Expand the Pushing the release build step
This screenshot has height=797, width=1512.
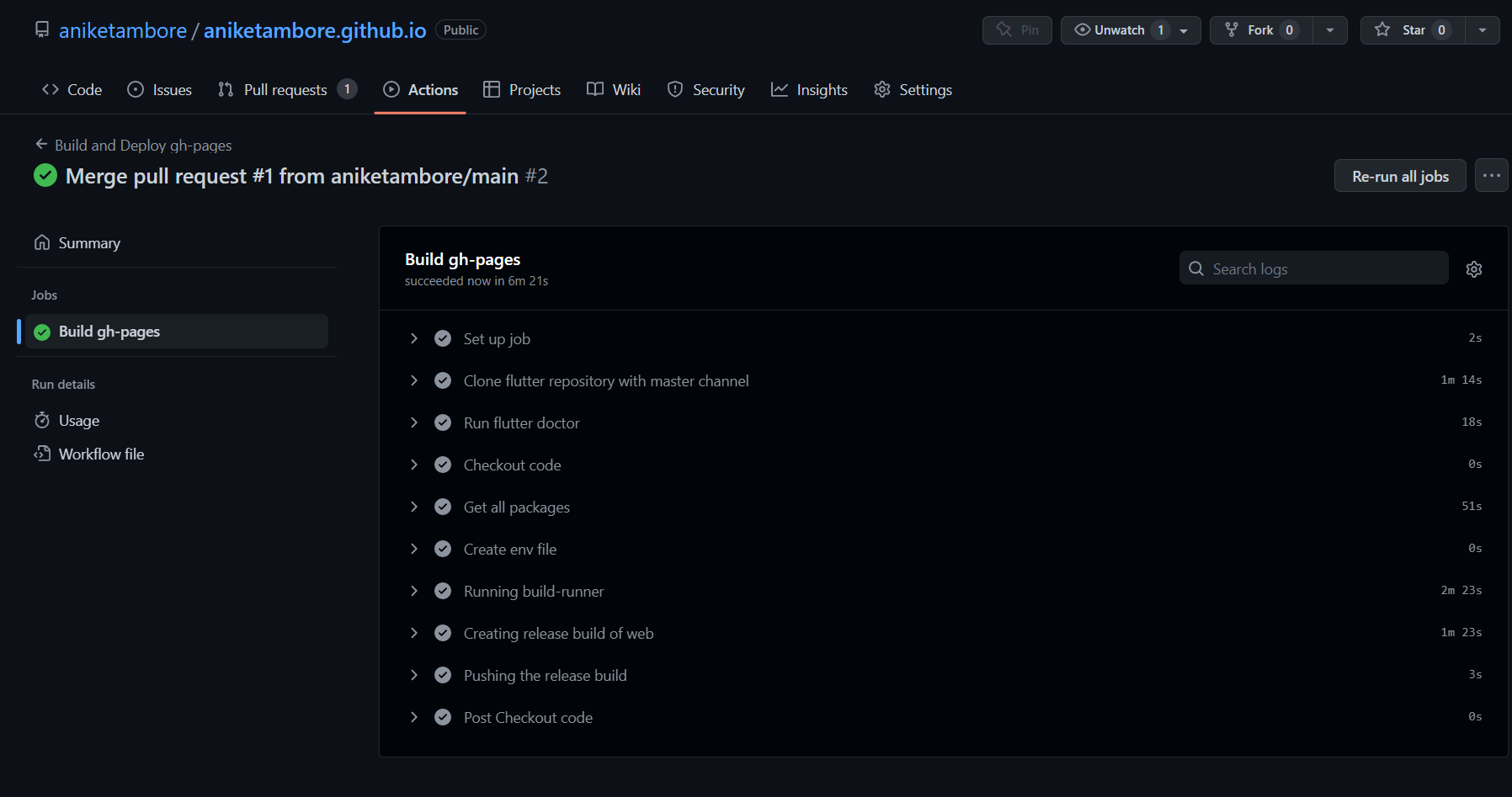(x=414, y=675)
